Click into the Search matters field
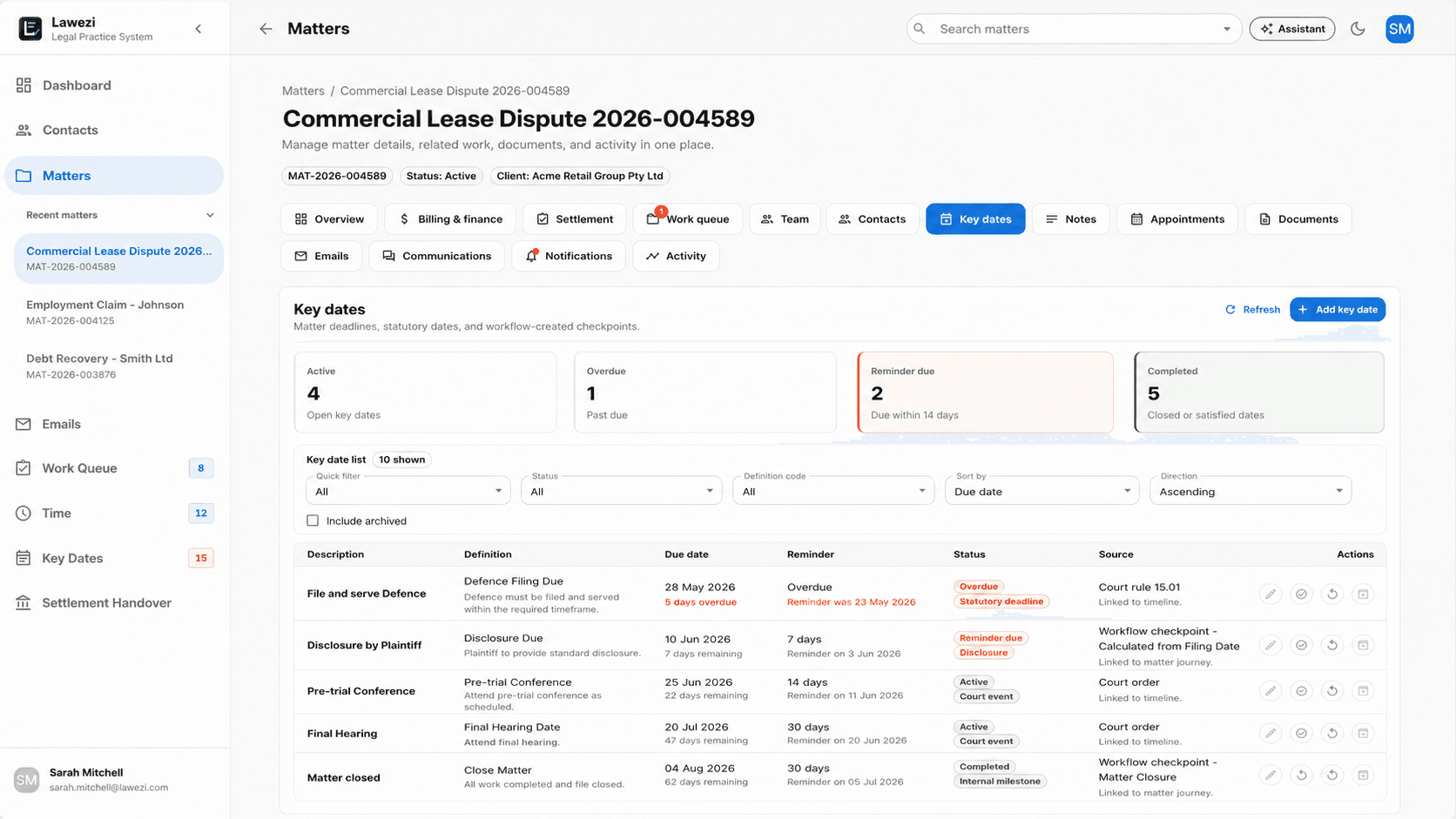 point(1074,29)
